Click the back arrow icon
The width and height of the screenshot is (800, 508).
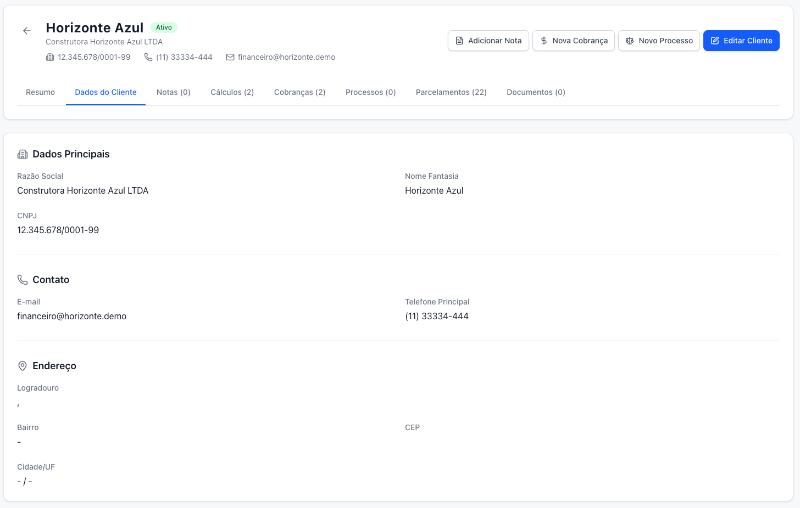(27, 31)
